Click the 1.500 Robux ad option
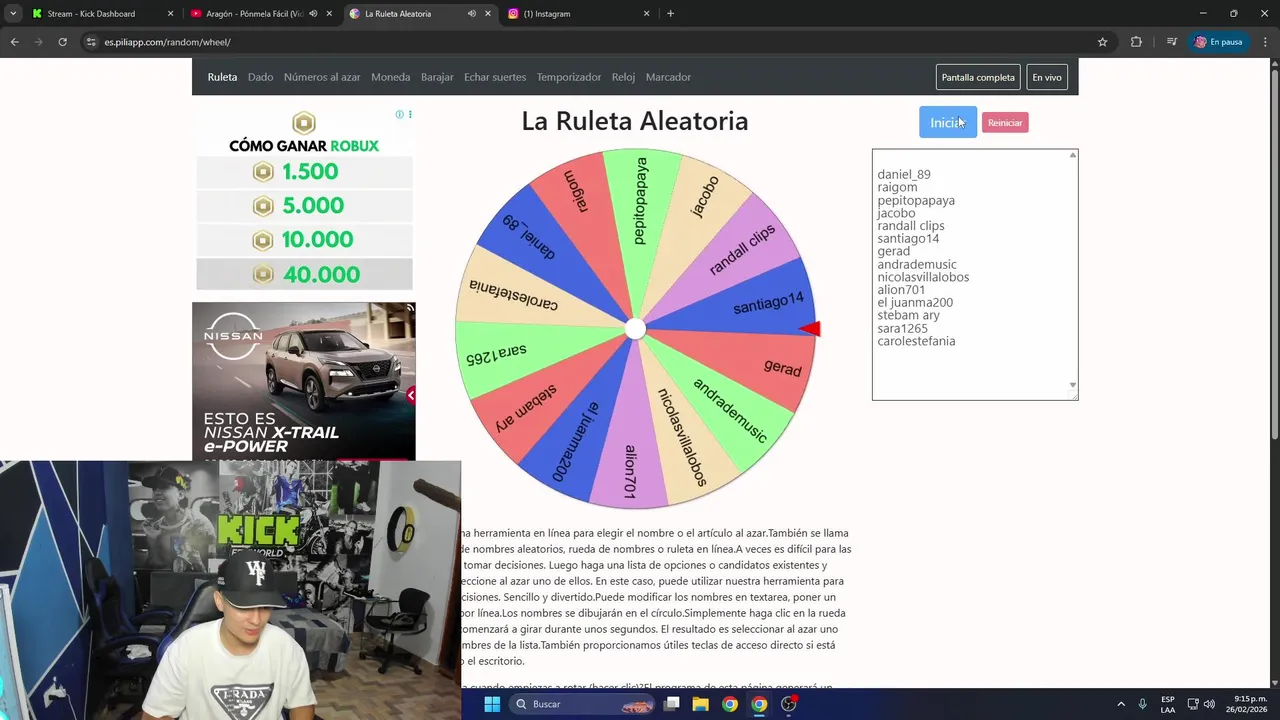 pyautogui.click(x=304, y=171)
